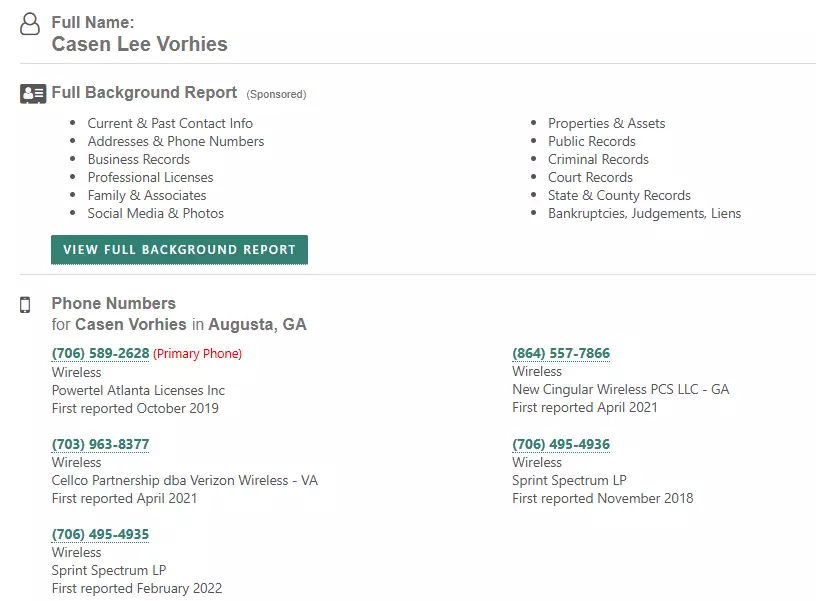This screenshot has width=816, height=601.
Task: Click the Casen Lee Vorhies name heading
Action: pos(139,44)
